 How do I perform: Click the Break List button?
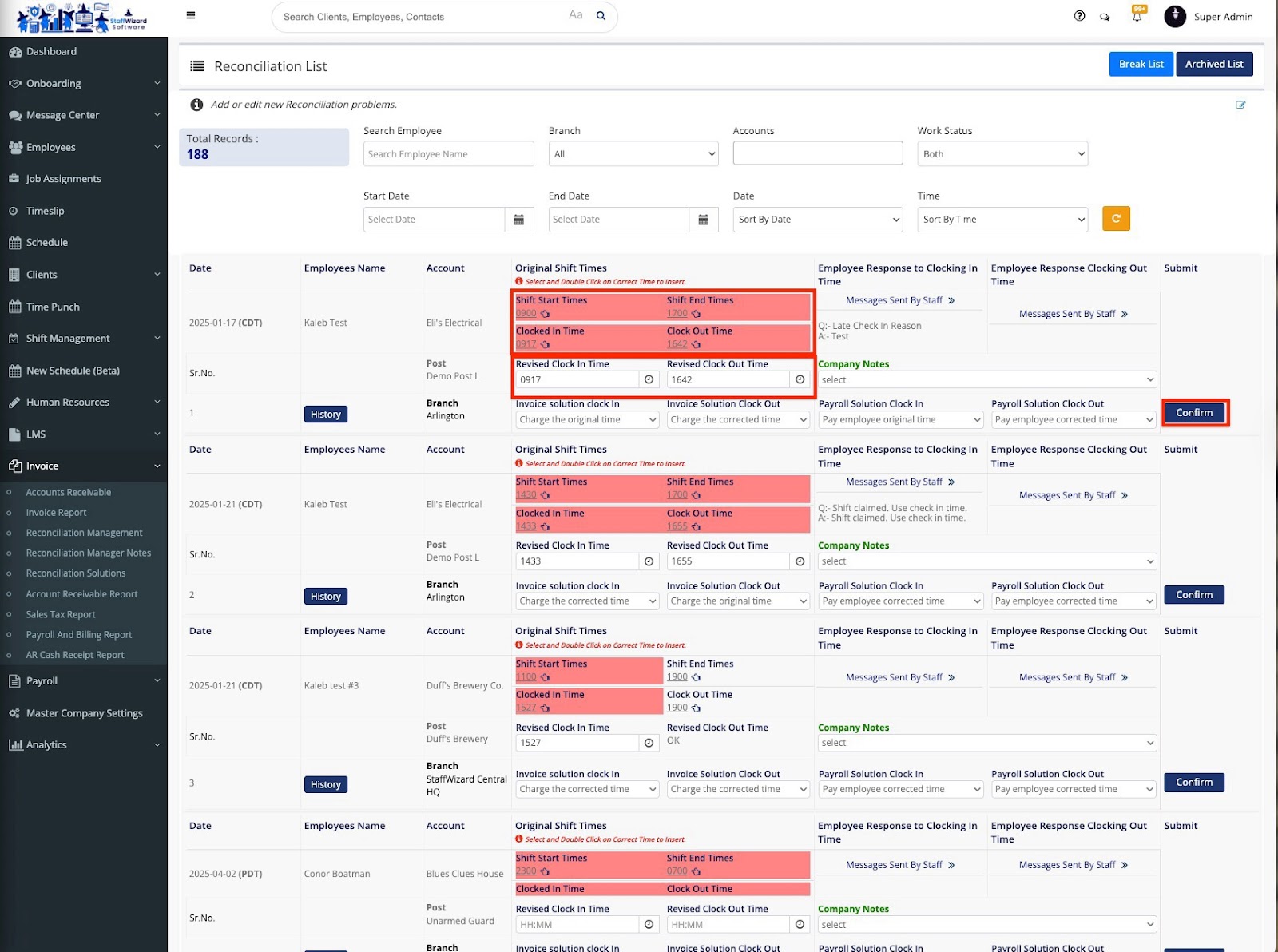coord(1141,64)
